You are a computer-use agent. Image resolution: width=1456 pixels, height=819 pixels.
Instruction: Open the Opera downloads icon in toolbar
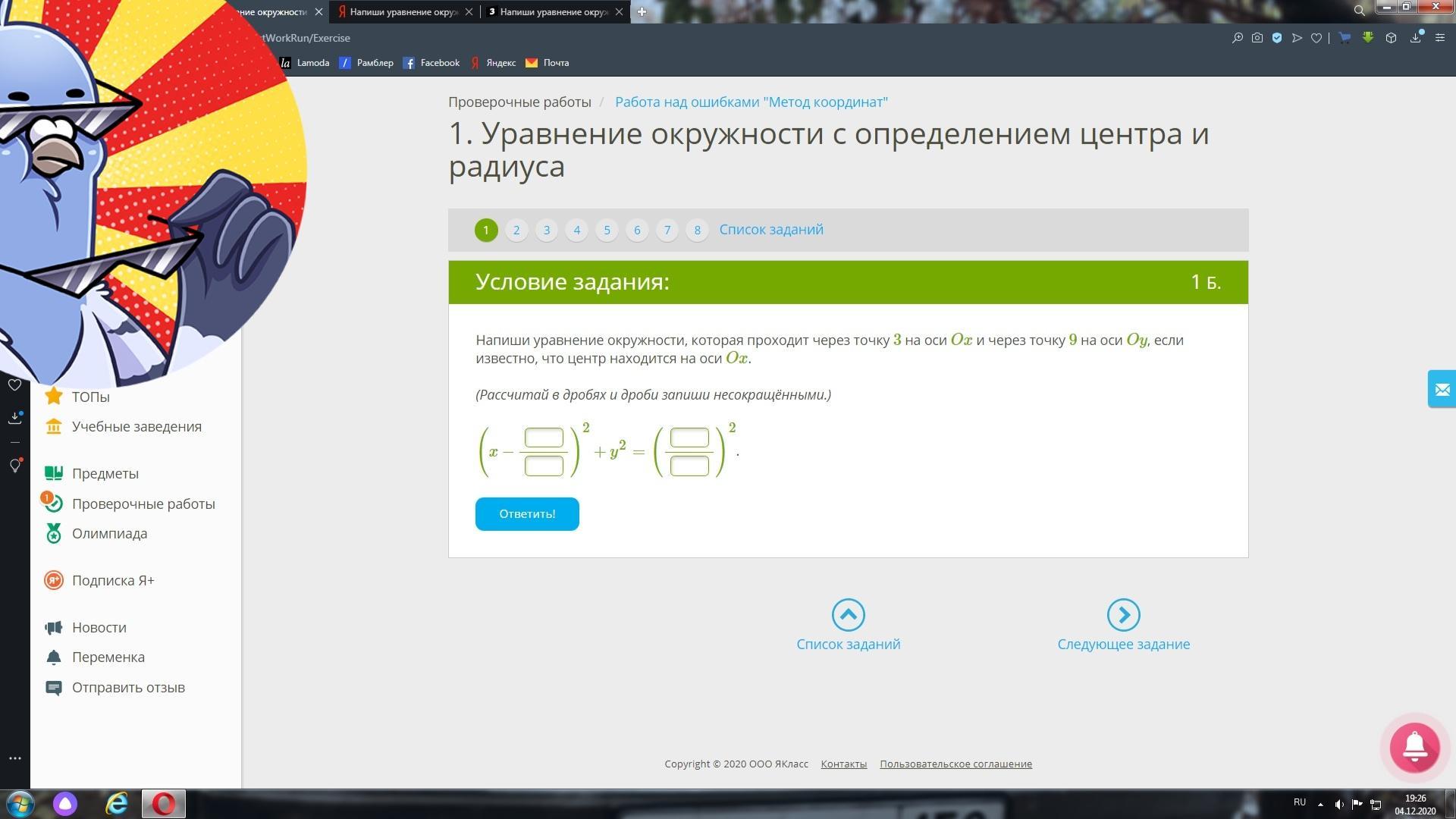[1415, 38]
